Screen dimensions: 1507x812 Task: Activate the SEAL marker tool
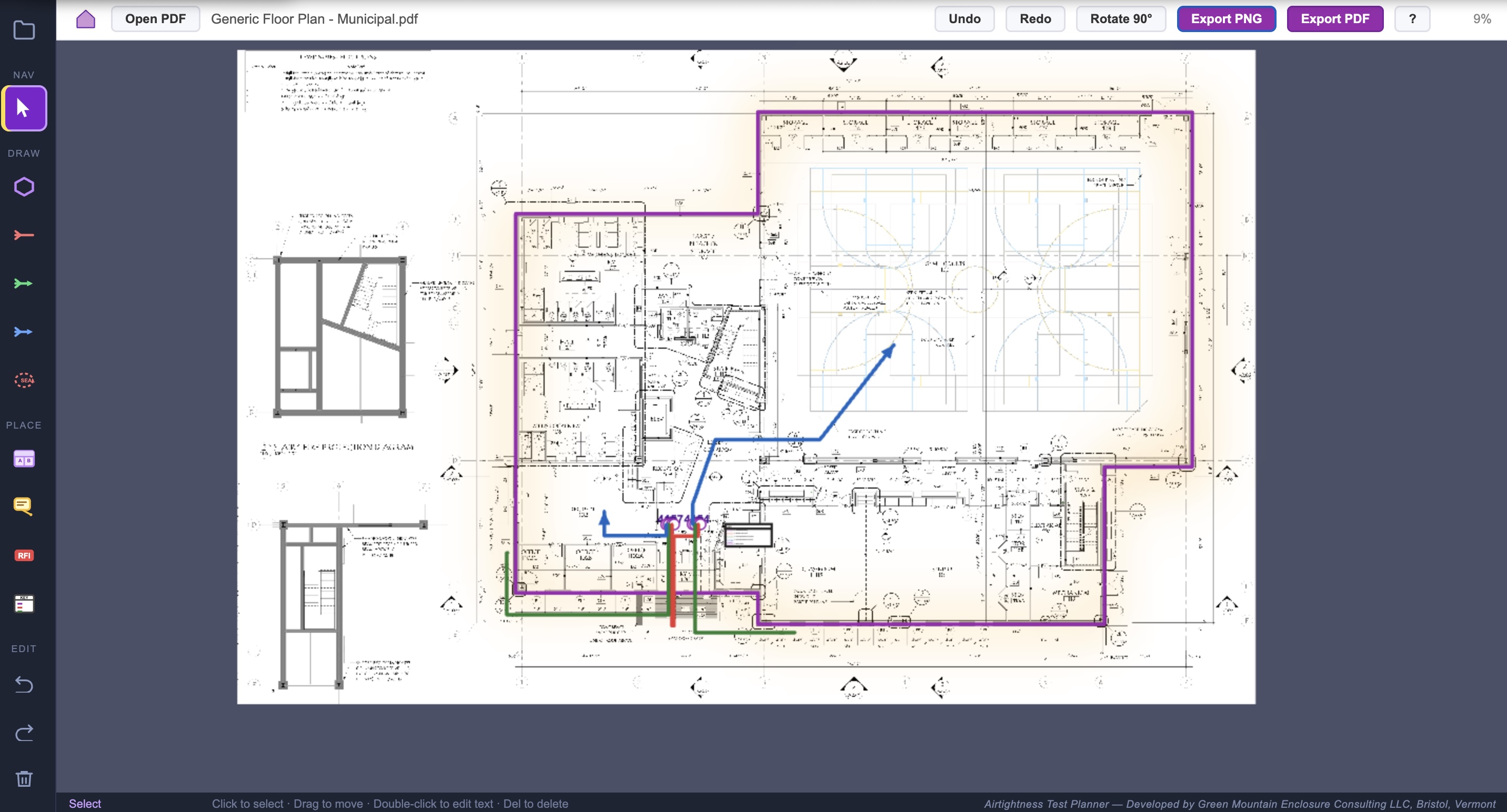click(x=24, y=380)
